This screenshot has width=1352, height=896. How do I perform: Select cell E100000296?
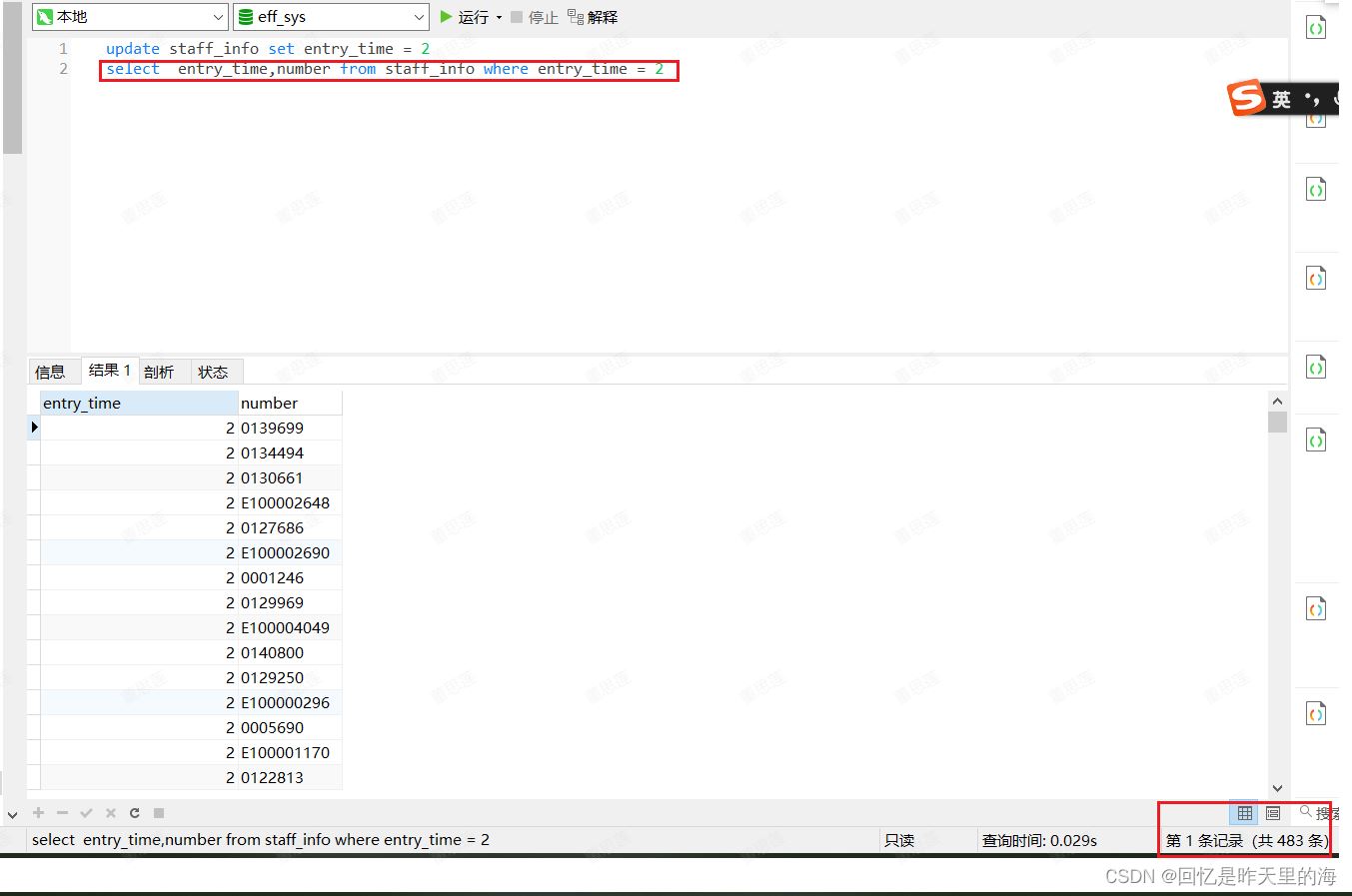tap(290, 702)
